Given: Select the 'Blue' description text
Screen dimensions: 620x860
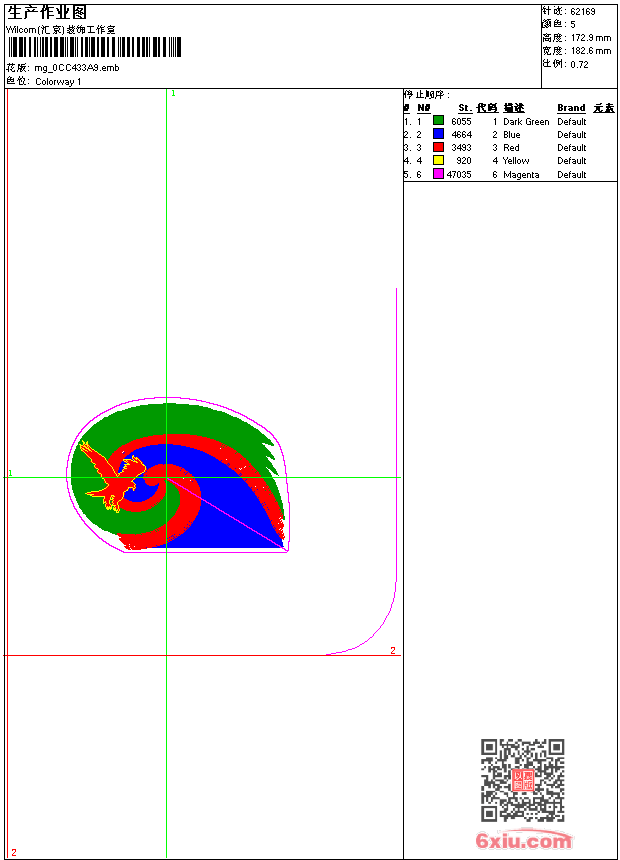Looking at the screenshot, I should click(512, 135).
